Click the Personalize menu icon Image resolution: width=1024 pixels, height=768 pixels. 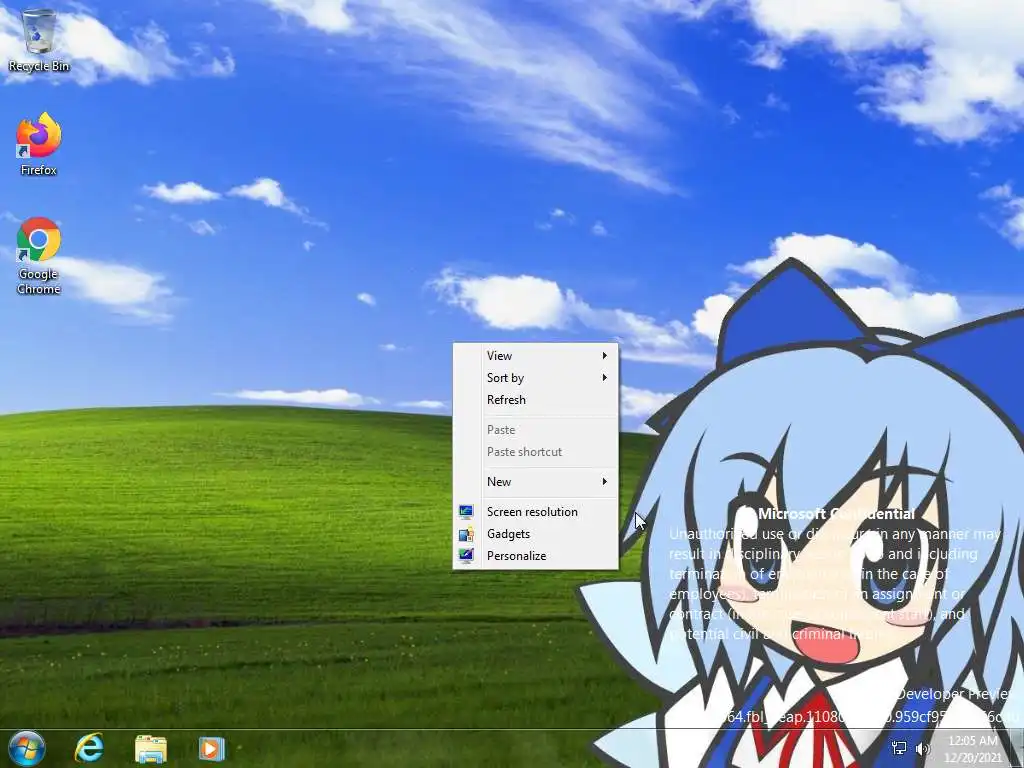466,556
